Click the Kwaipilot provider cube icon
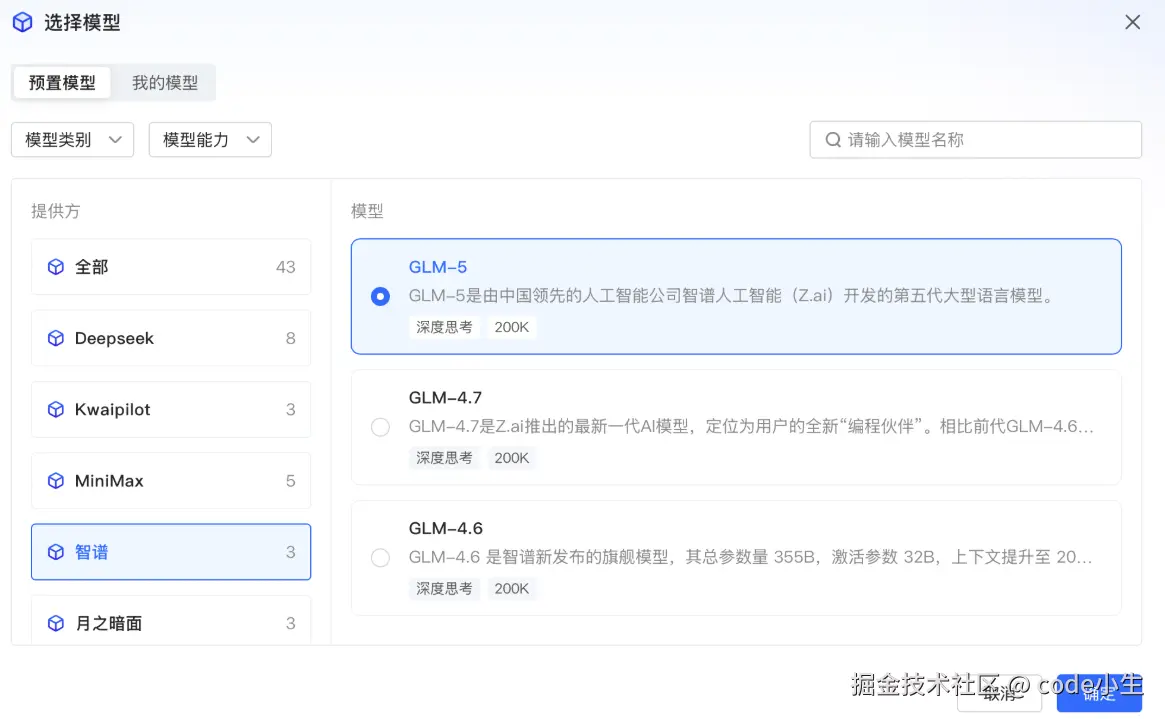1165x719 pixels. pyautogui.click(x=56, y=410)
